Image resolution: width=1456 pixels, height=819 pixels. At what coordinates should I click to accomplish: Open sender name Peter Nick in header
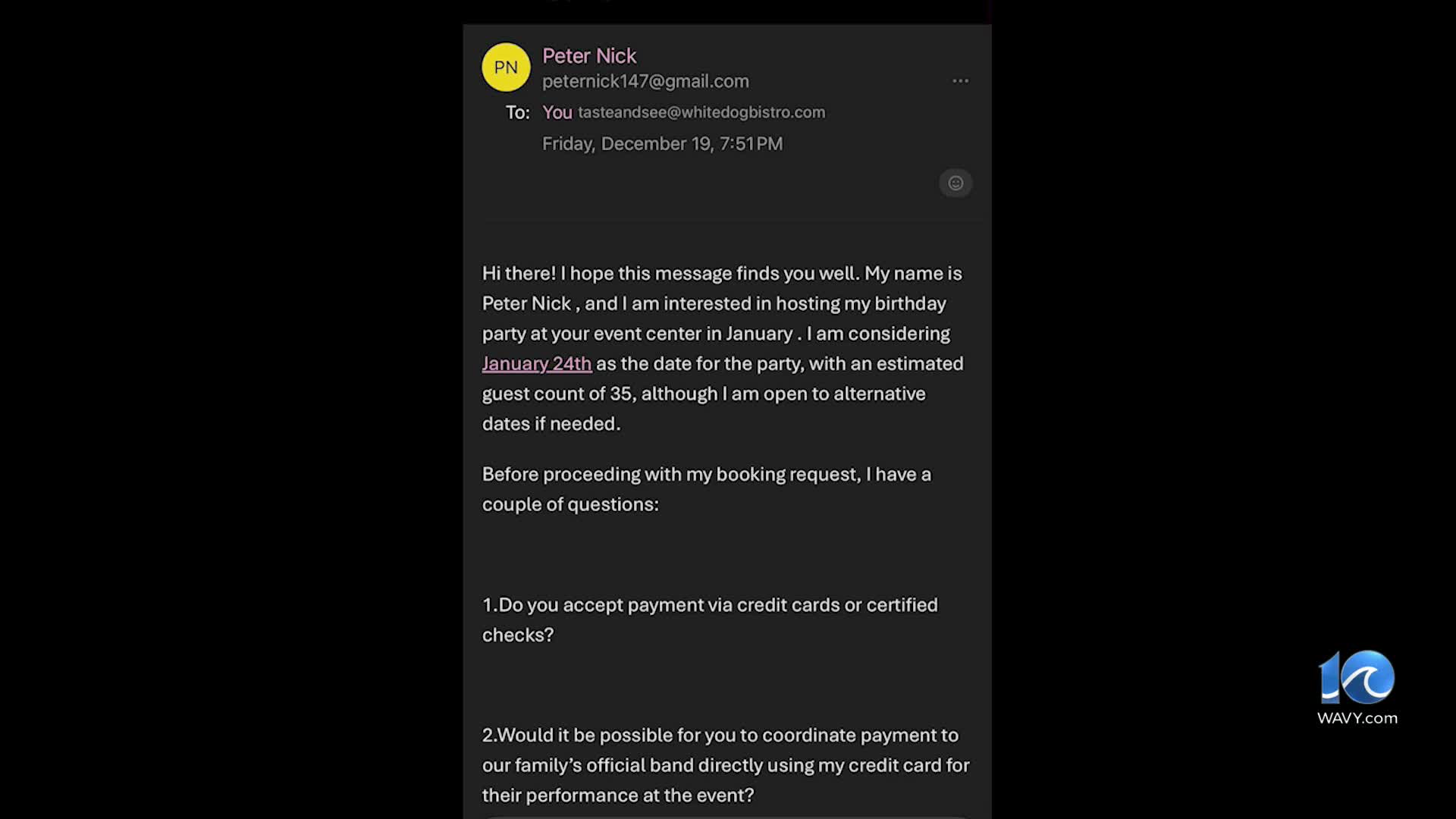pyautogui.click(x=589, y=56)
